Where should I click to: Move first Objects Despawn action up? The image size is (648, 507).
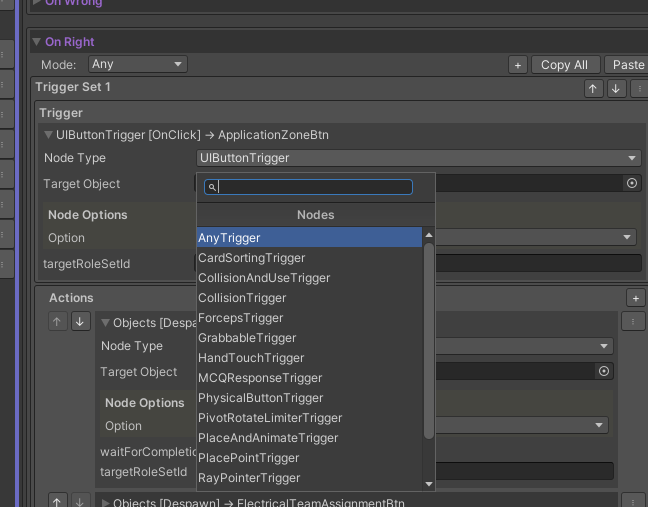click(x=58, y=322)
